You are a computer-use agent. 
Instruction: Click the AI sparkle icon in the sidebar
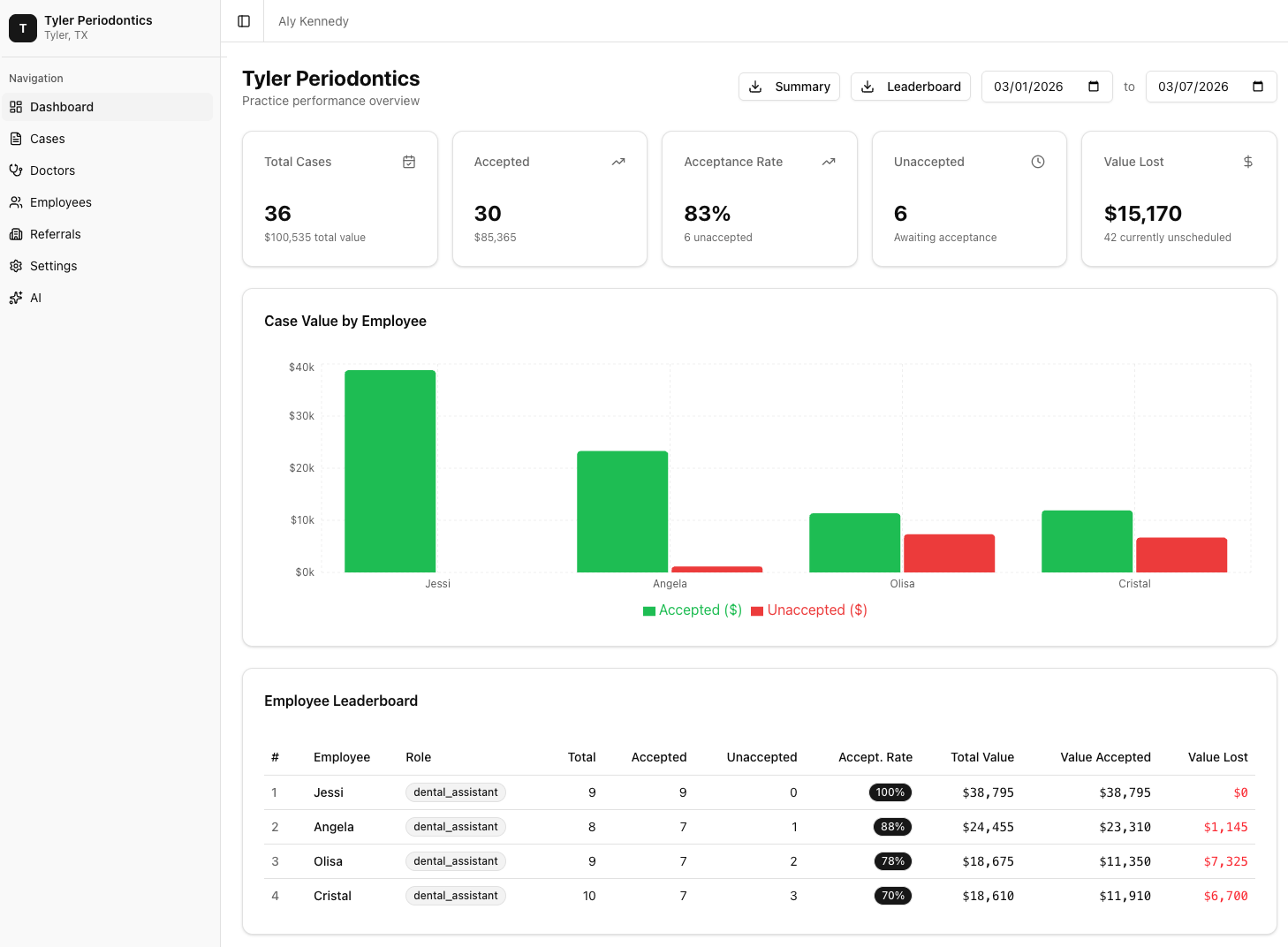pyautogui.click(x=16, y=298)
